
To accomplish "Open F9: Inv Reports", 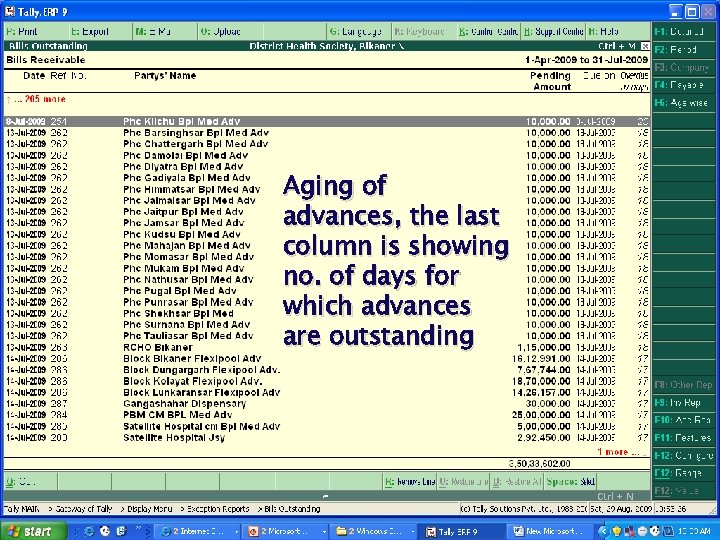I will [x=683, y=403].
